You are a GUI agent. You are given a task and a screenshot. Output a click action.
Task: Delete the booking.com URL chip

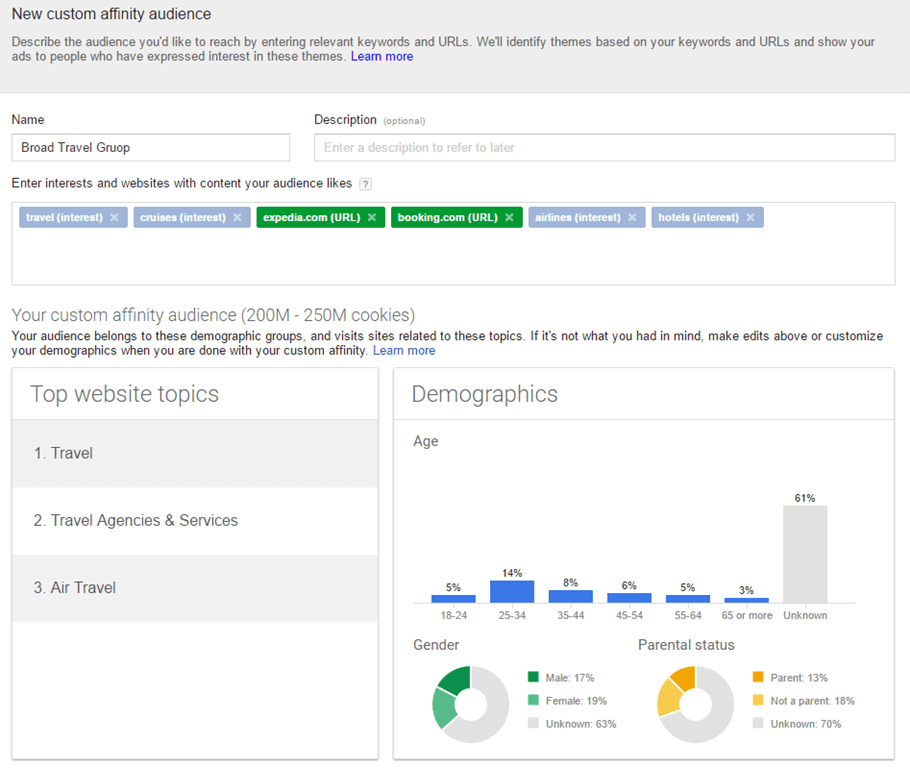point(509,218)
